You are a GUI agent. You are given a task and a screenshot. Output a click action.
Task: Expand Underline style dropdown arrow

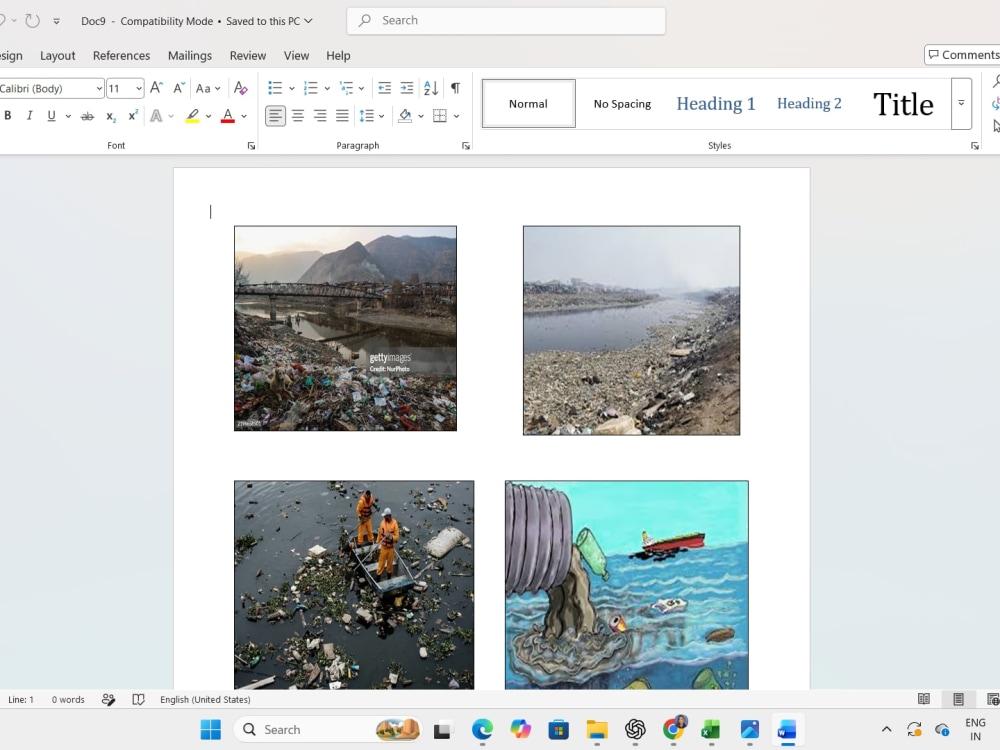(68, 116)
